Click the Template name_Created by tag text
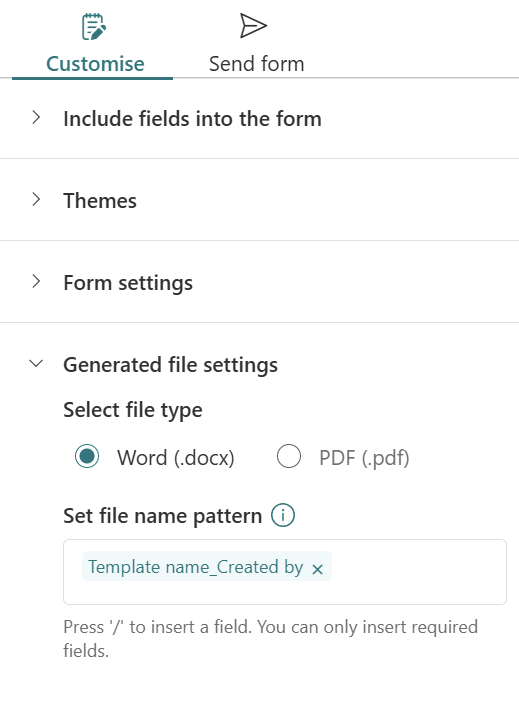The width and height of the screenshot is (519, 727). 196,567
